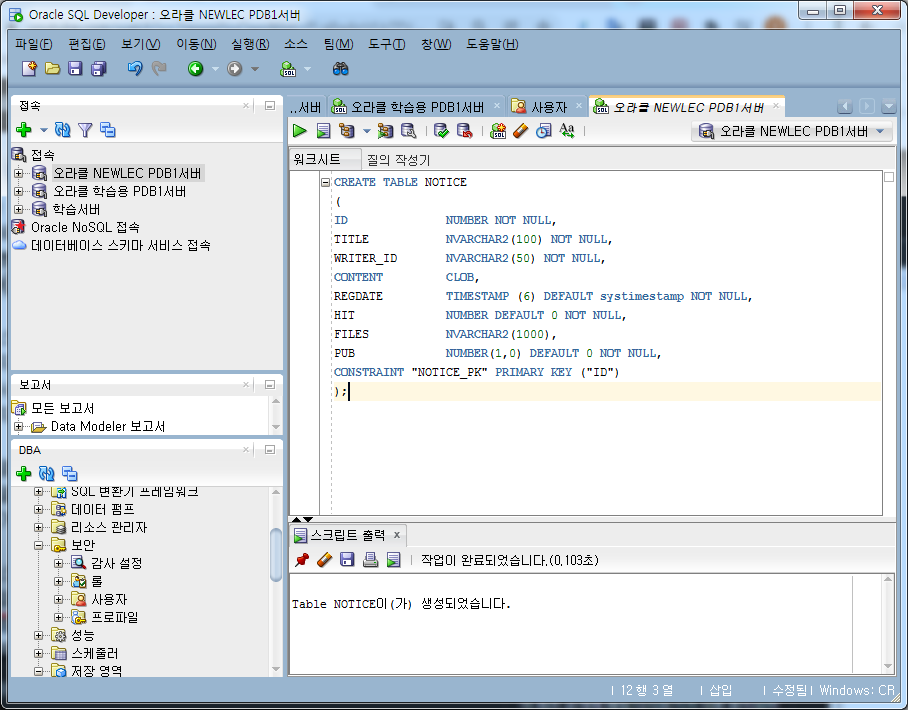908x710 pixels.
Task: Expand the Data Modeler 보고서 node
Action: tap(19, 427)
